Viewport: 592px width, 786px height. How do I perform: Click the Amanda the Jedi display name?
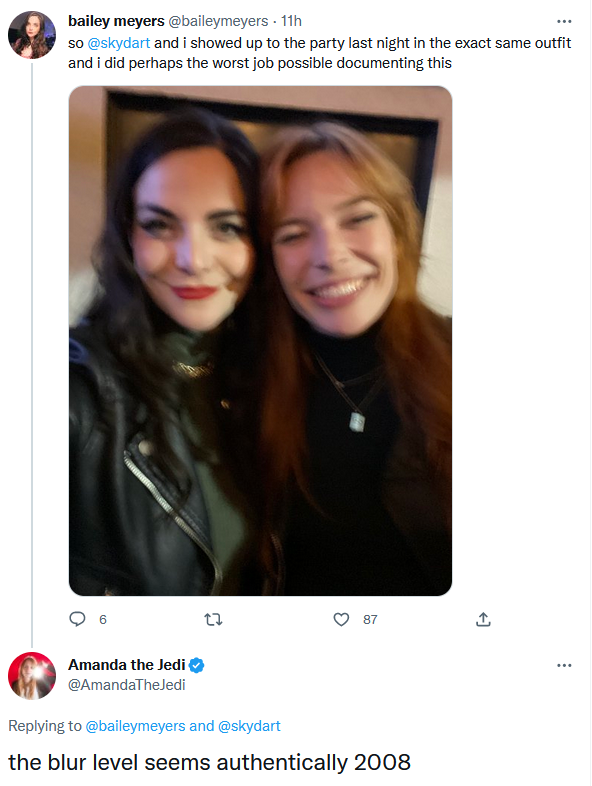tap(127, 665)
